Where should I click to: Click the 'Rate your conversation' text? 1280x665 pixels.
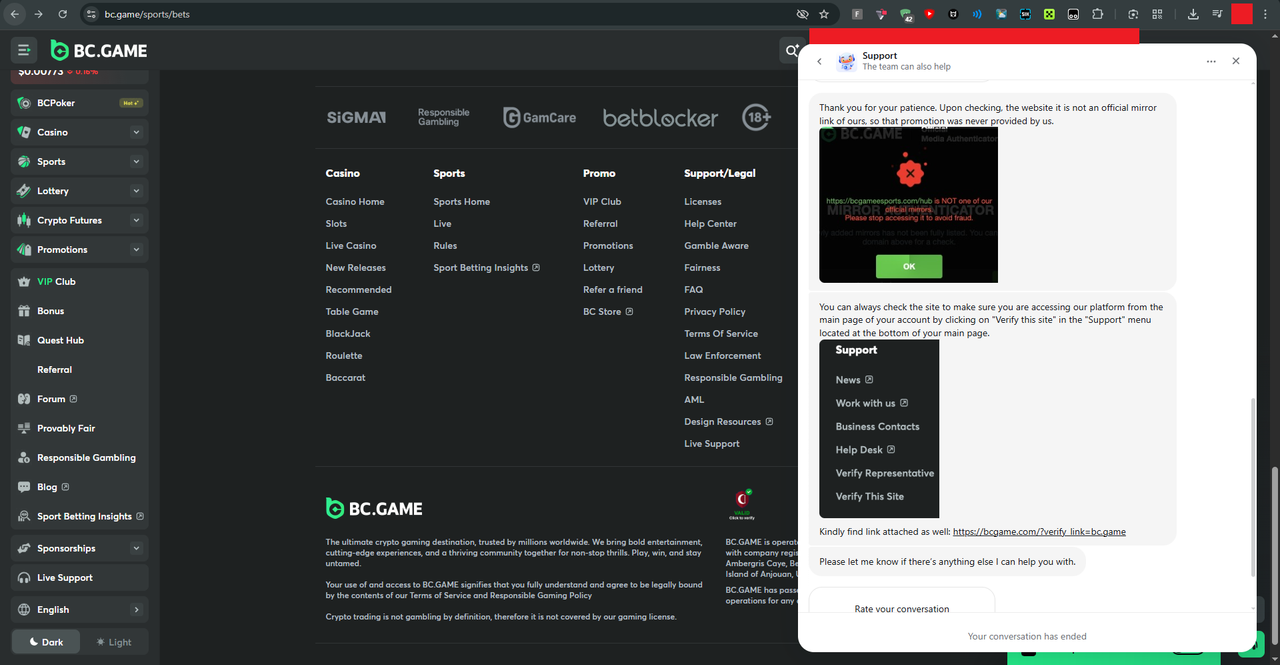coord(902,609)
